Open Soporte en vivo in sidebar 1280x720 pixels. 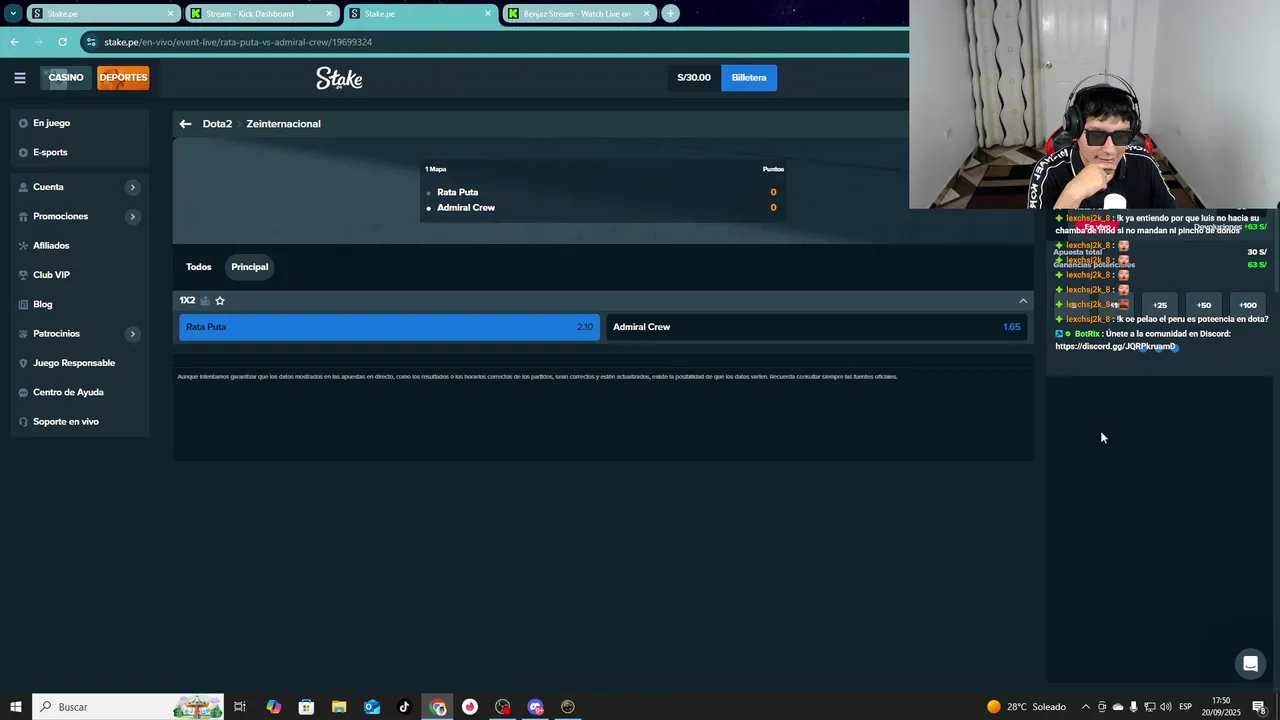pyautogui.click(x=66, y=422)
